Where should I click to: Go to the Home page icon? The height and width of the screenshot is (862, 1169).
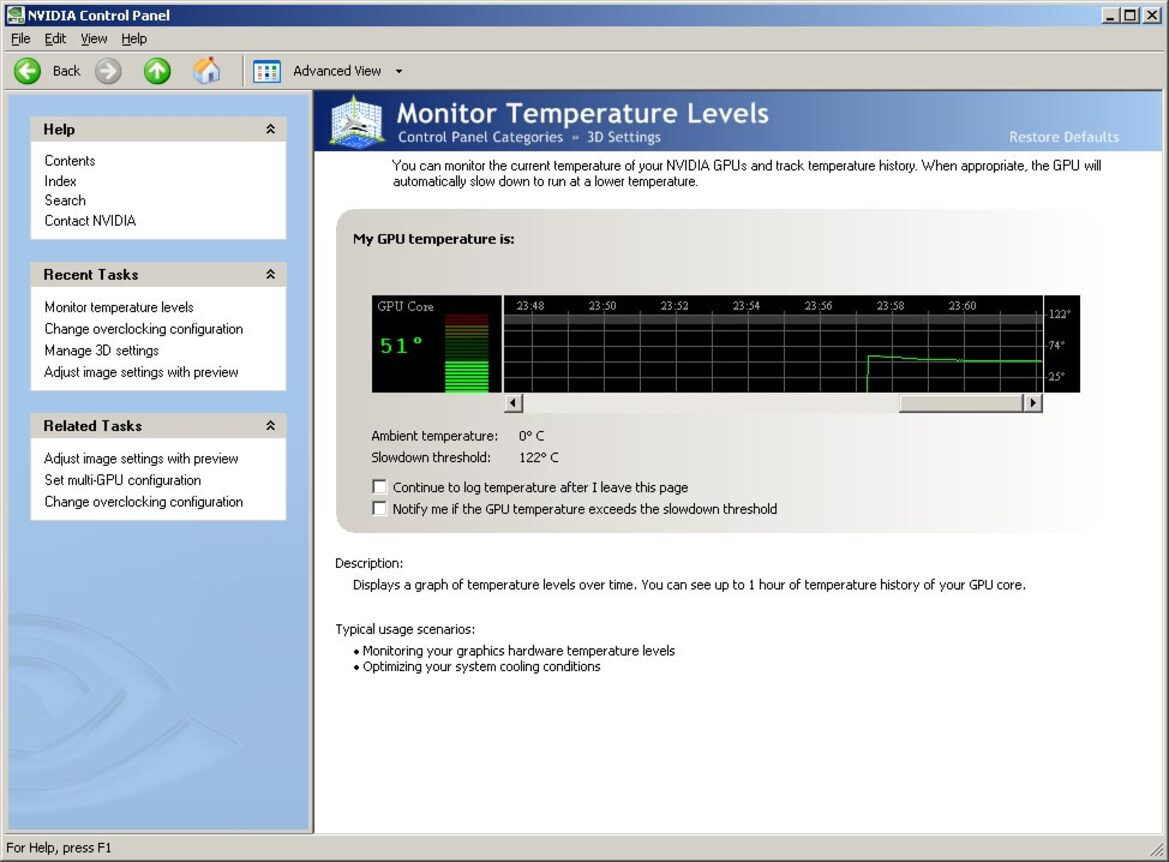click(207, 71)
